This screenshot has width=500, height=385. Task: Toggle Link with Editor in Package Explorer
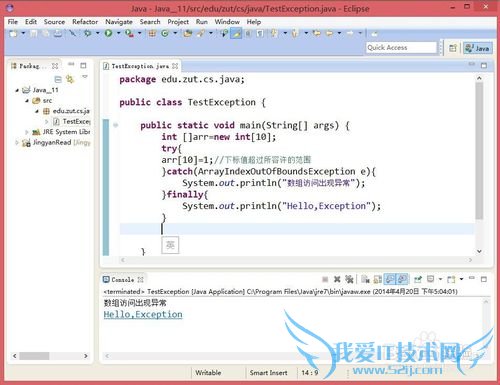(70, 79)
